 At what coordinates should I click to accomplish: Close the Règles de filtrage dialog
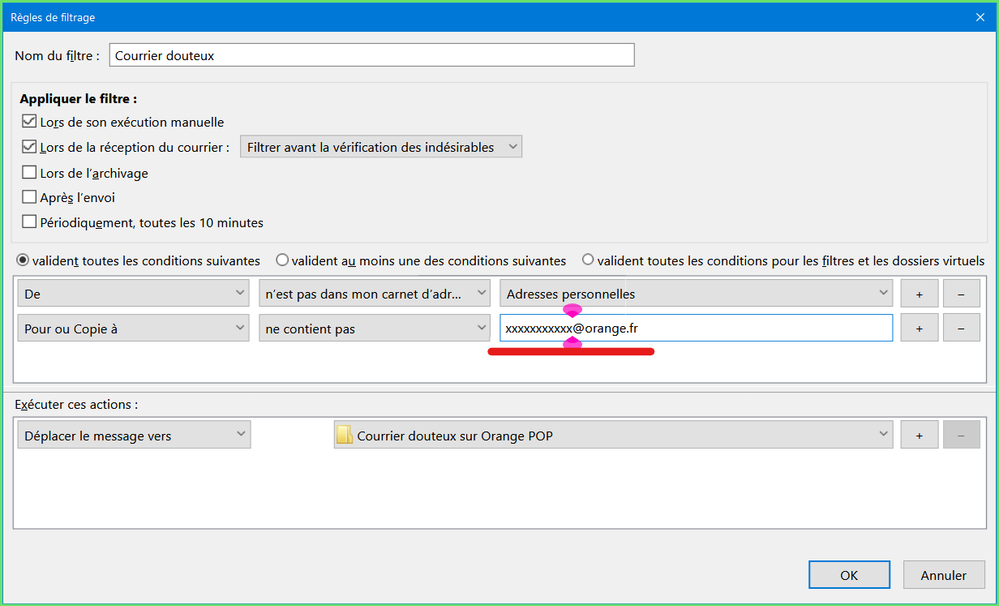(979, 18)
